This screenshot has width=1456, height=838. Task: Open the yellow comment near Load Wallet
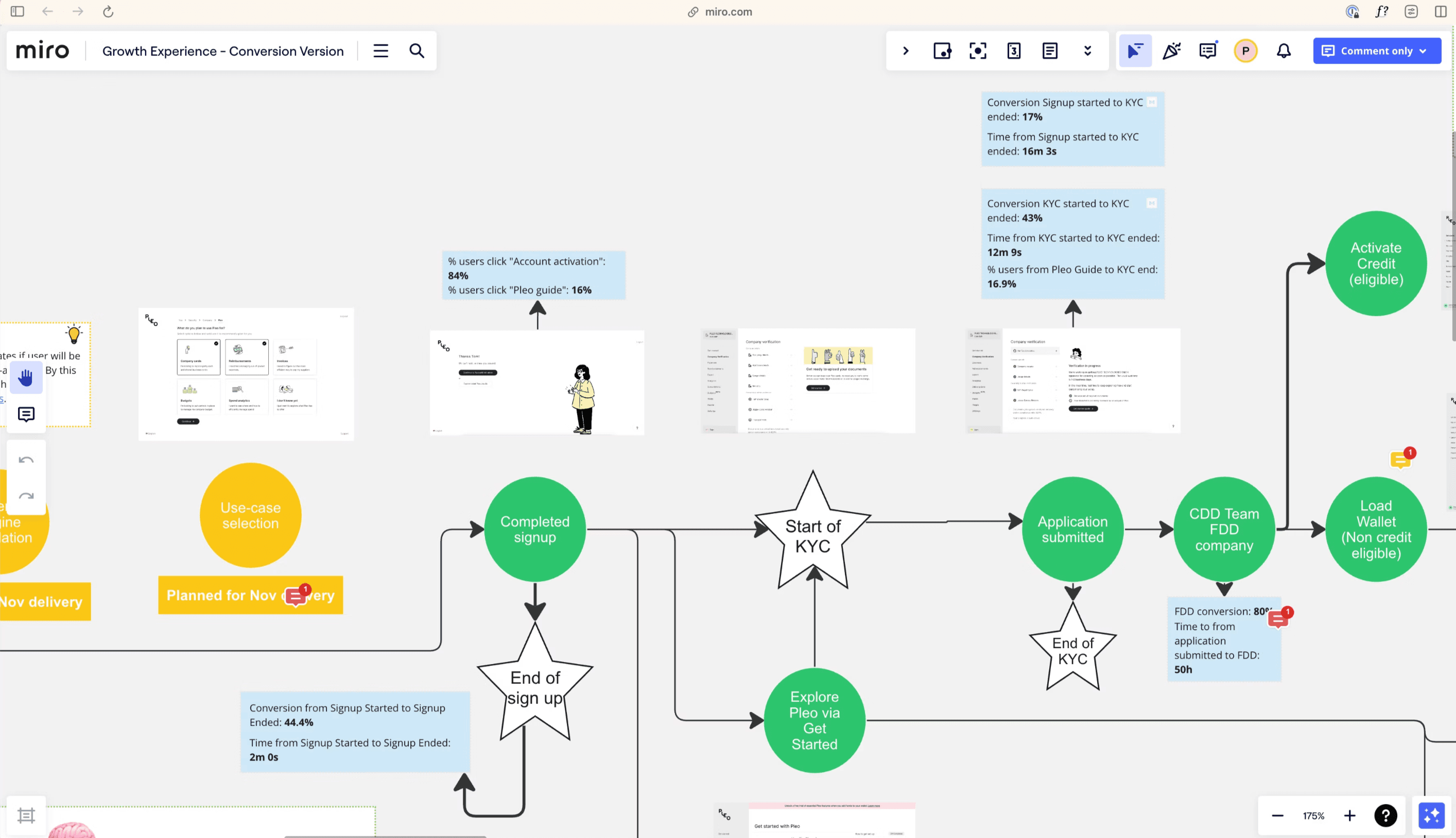coord(1402,459)
